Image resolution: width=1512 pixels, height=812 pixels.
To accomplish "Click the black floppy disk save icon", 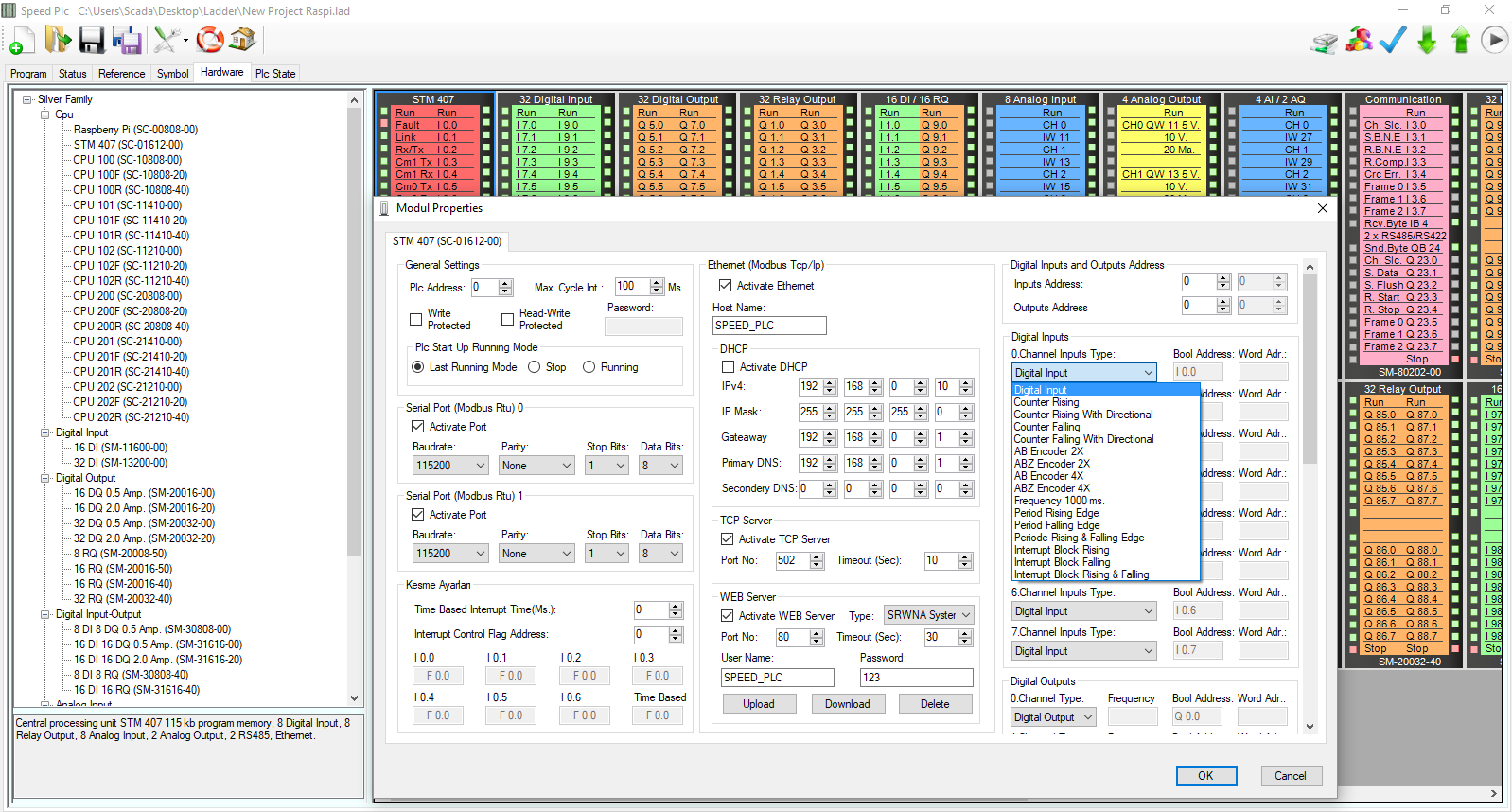I will click(x=92, y=40).
